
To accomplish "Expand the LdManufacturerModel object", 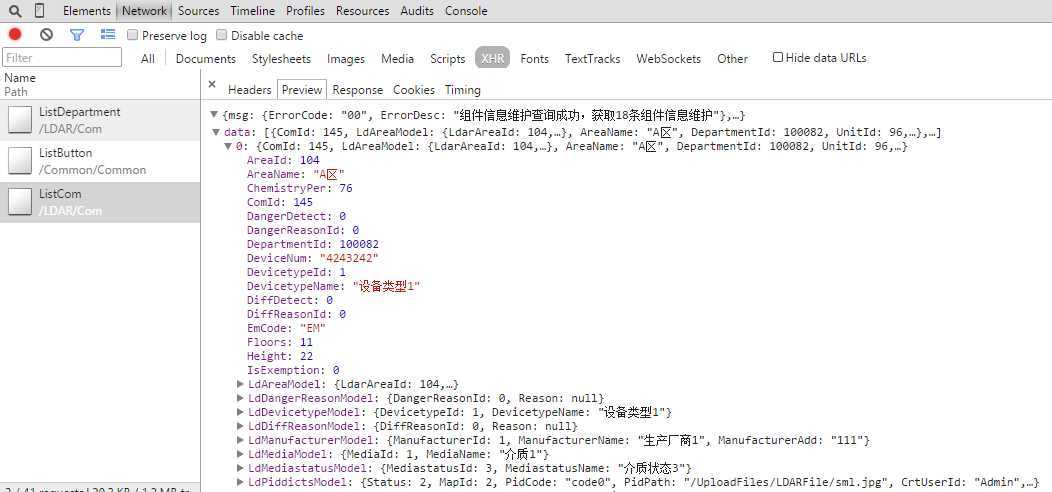I will (241, 440).
